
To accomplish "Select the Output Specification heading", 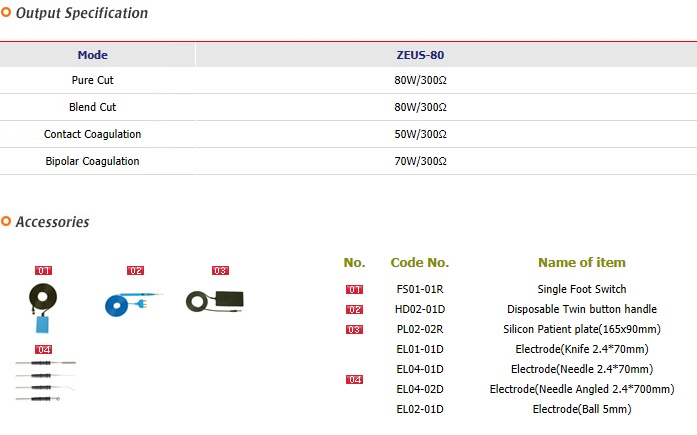I will coord(82,13).
